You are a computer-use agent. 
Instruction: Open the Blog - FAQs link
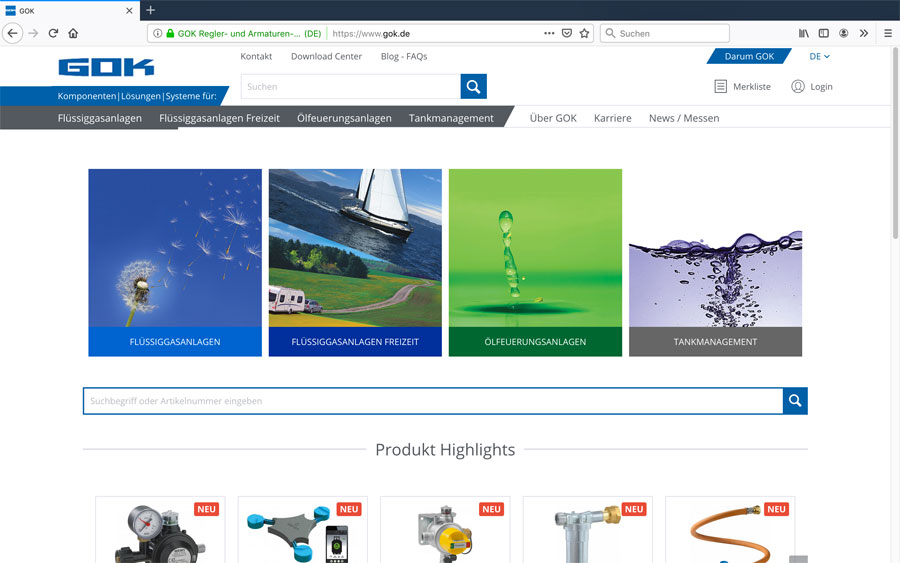pos(404,56)
